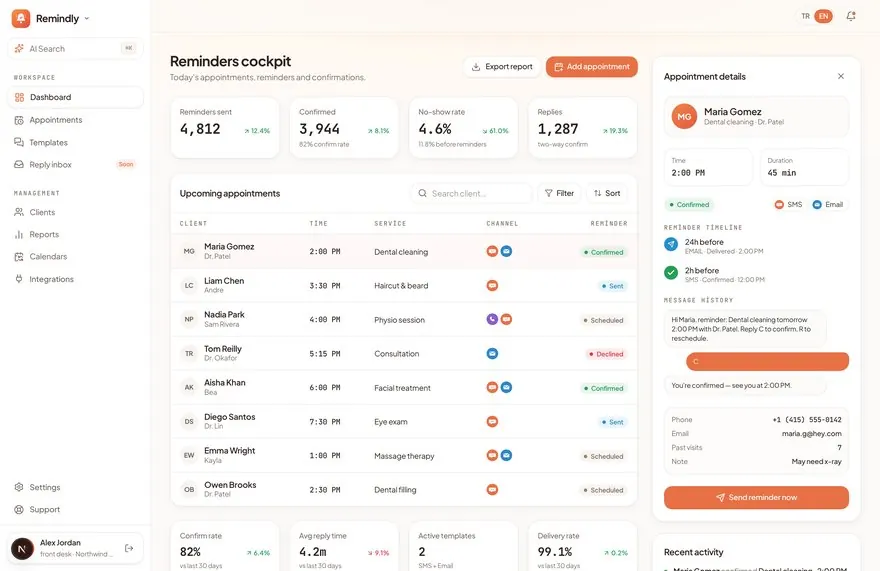Click the Remindly bell logo icon
This screenshot has height=571, width=880.
[x=21, y=18]
